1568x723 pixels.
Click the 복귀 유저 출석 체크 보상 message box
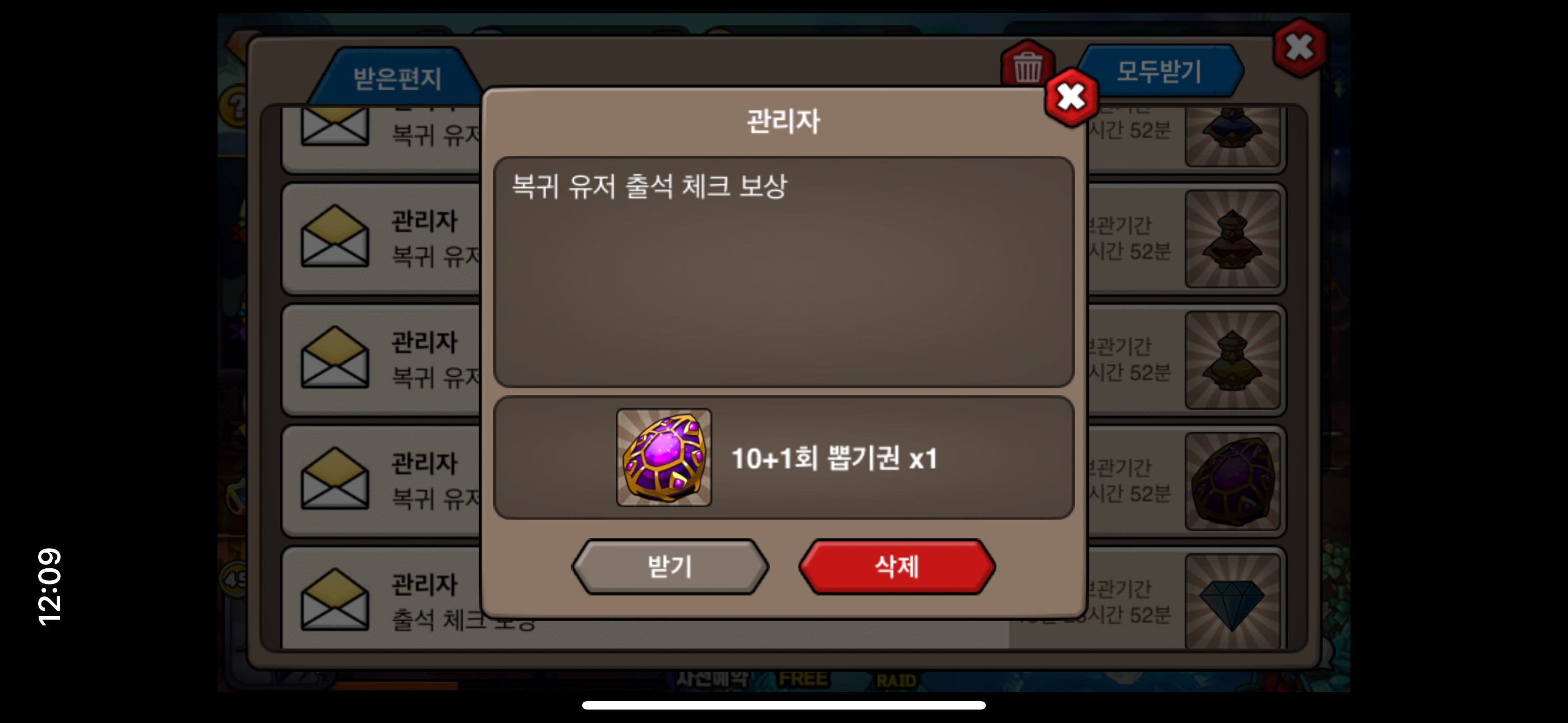pyautogui.click(x=783, y=272)
